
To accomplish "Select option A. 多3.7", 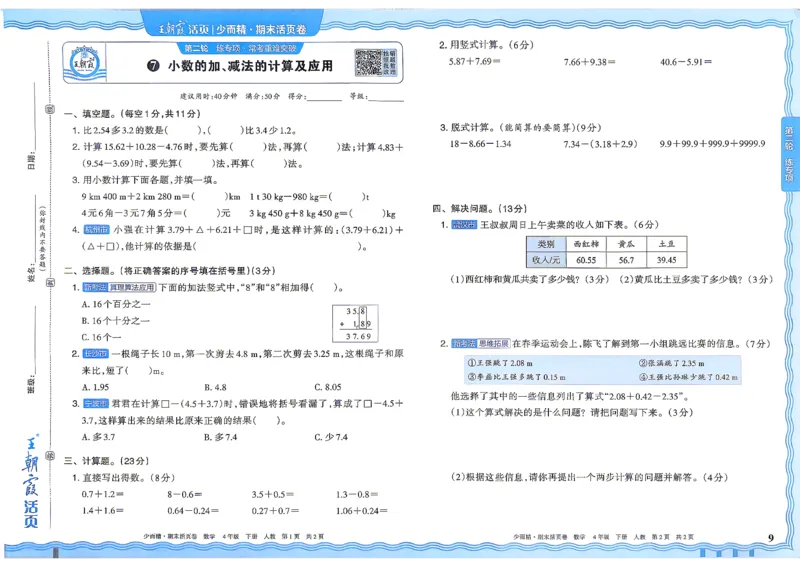I will tap(98, 437).
